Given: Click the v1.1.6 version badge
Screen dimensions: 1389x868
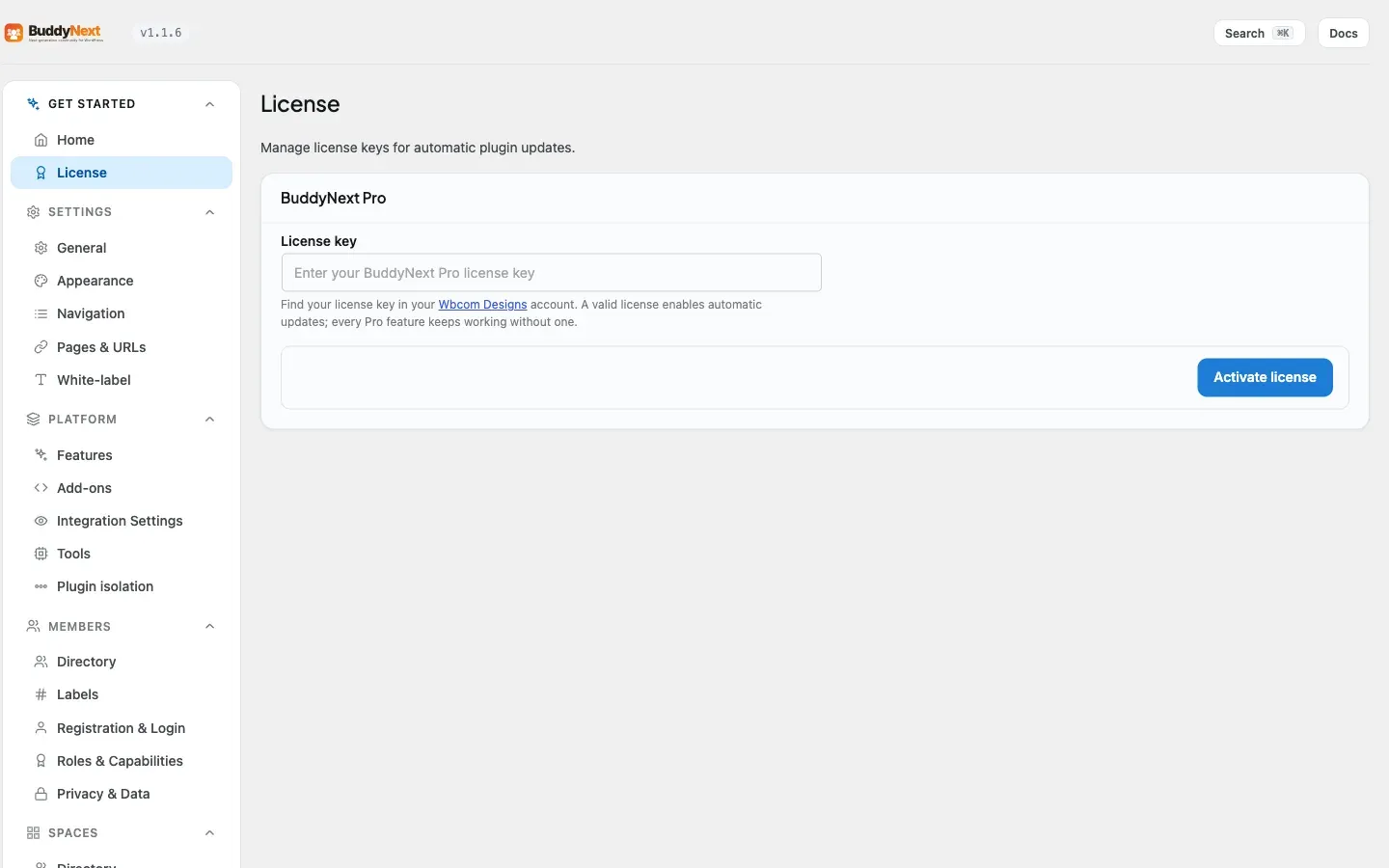Looking at the screenshot, I should pyautogui.click(x=161, y=33).
